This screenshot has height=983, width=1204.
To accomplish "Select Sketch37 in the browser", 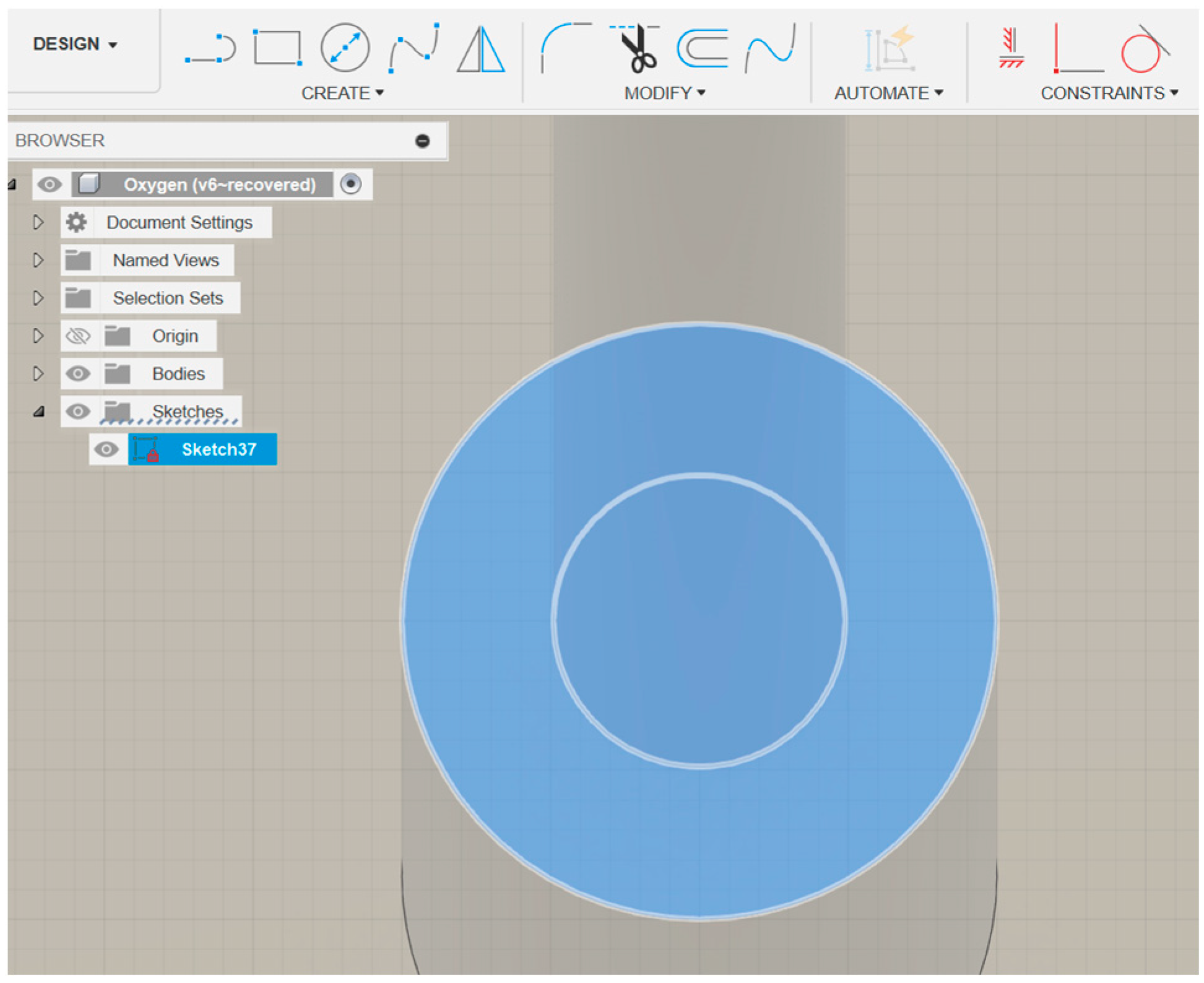I will coord(219,449).
